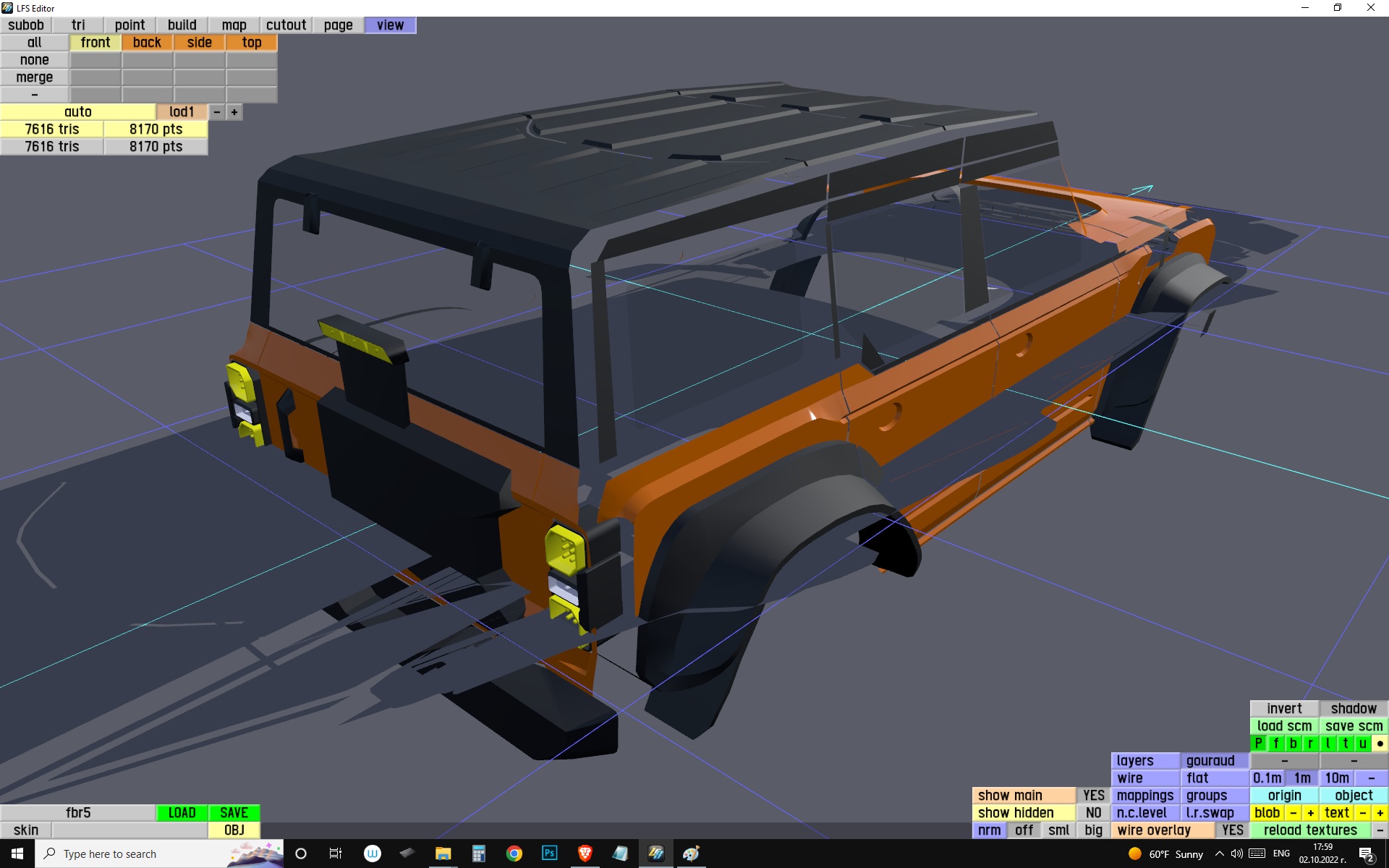Toggle wire overlay YES setting

(x=1232, y=830)
